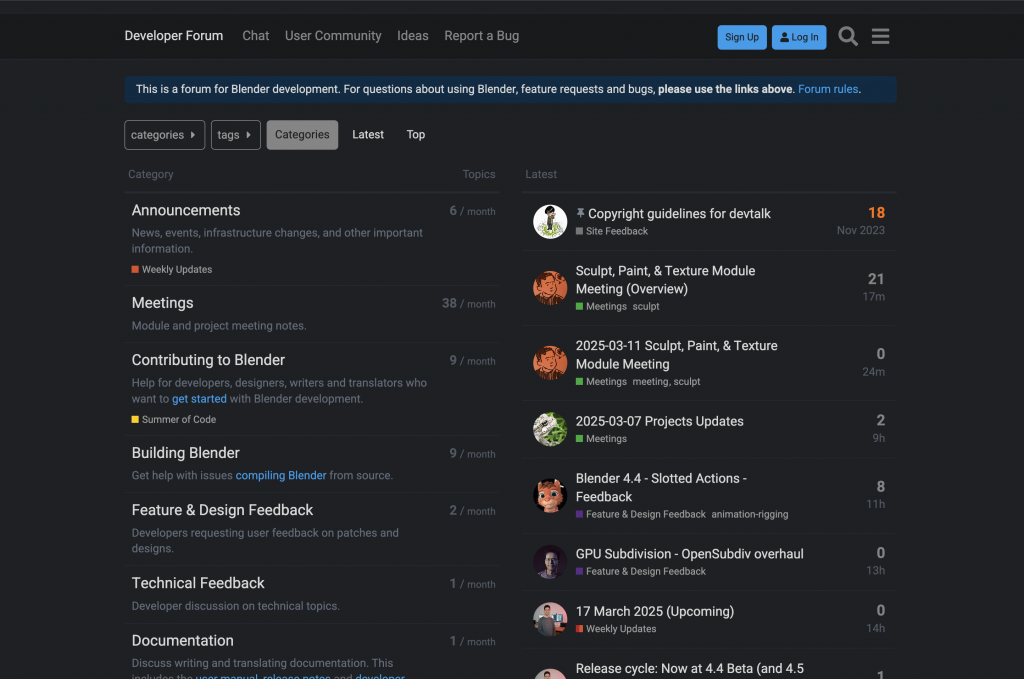Open GPU Subdivision - OpenSubdiv overhaul topic
The width and height of the screenshot is (1024, 679).
(690, 554)
